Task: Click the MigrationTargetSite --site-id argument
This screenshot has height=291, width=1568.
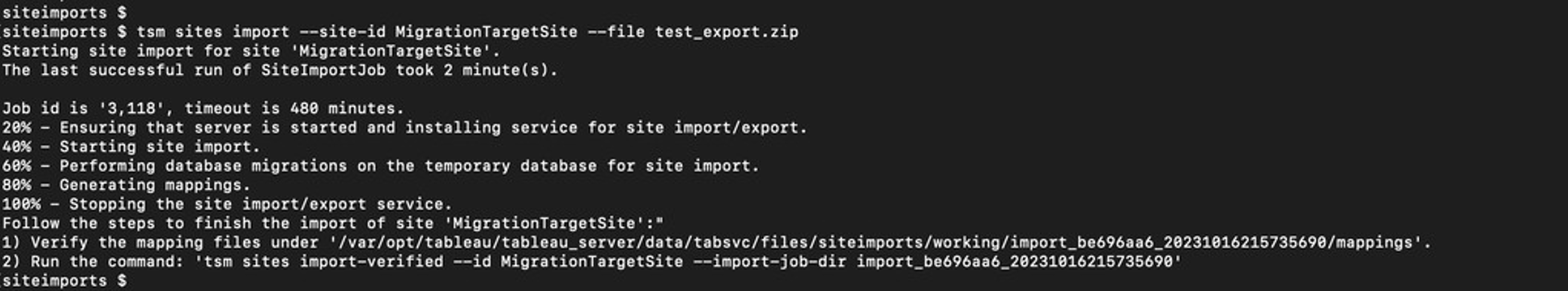Action: tap(486, 32)
